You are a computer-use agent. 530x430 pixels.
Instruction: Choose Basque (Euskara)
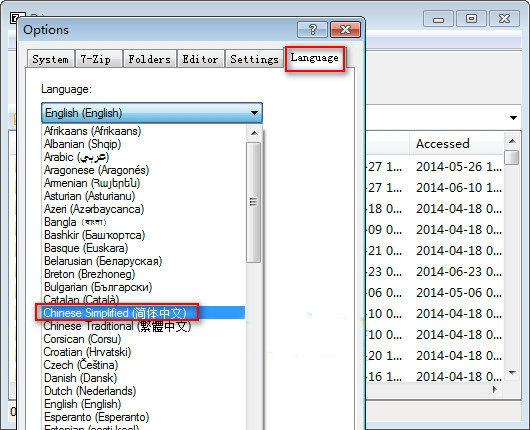tap(144, 248)
